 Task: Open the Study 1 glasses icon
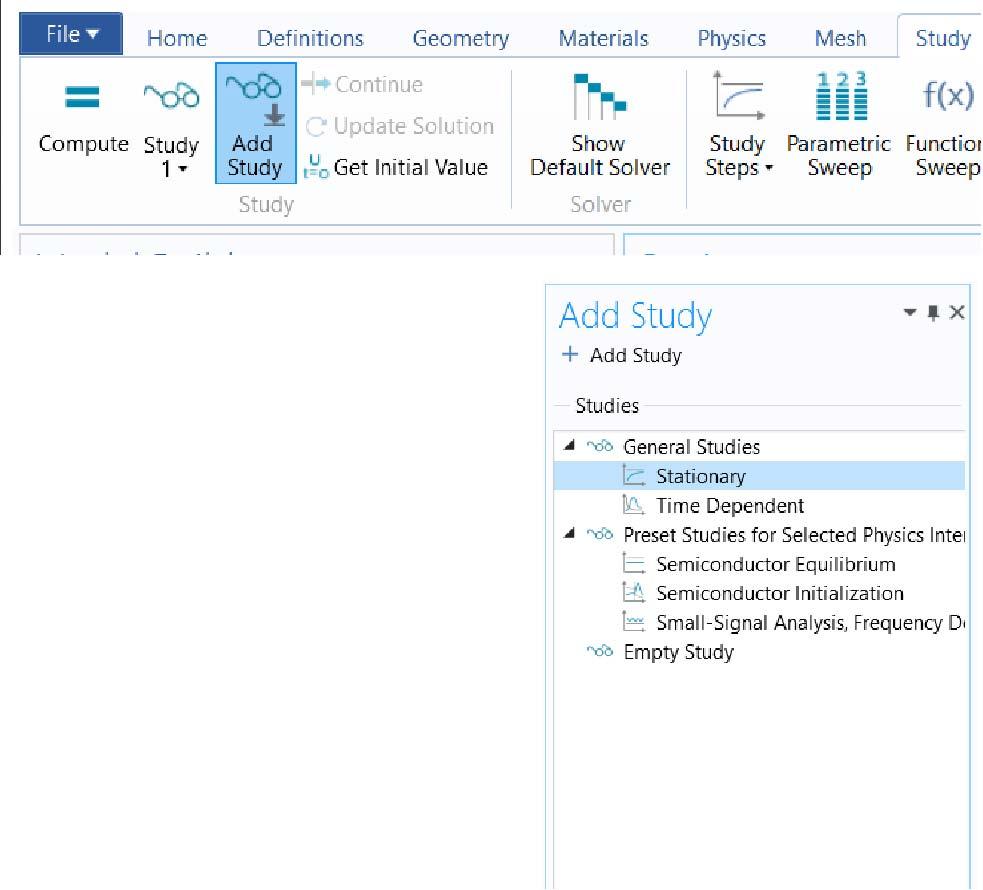tap(171, 95)
